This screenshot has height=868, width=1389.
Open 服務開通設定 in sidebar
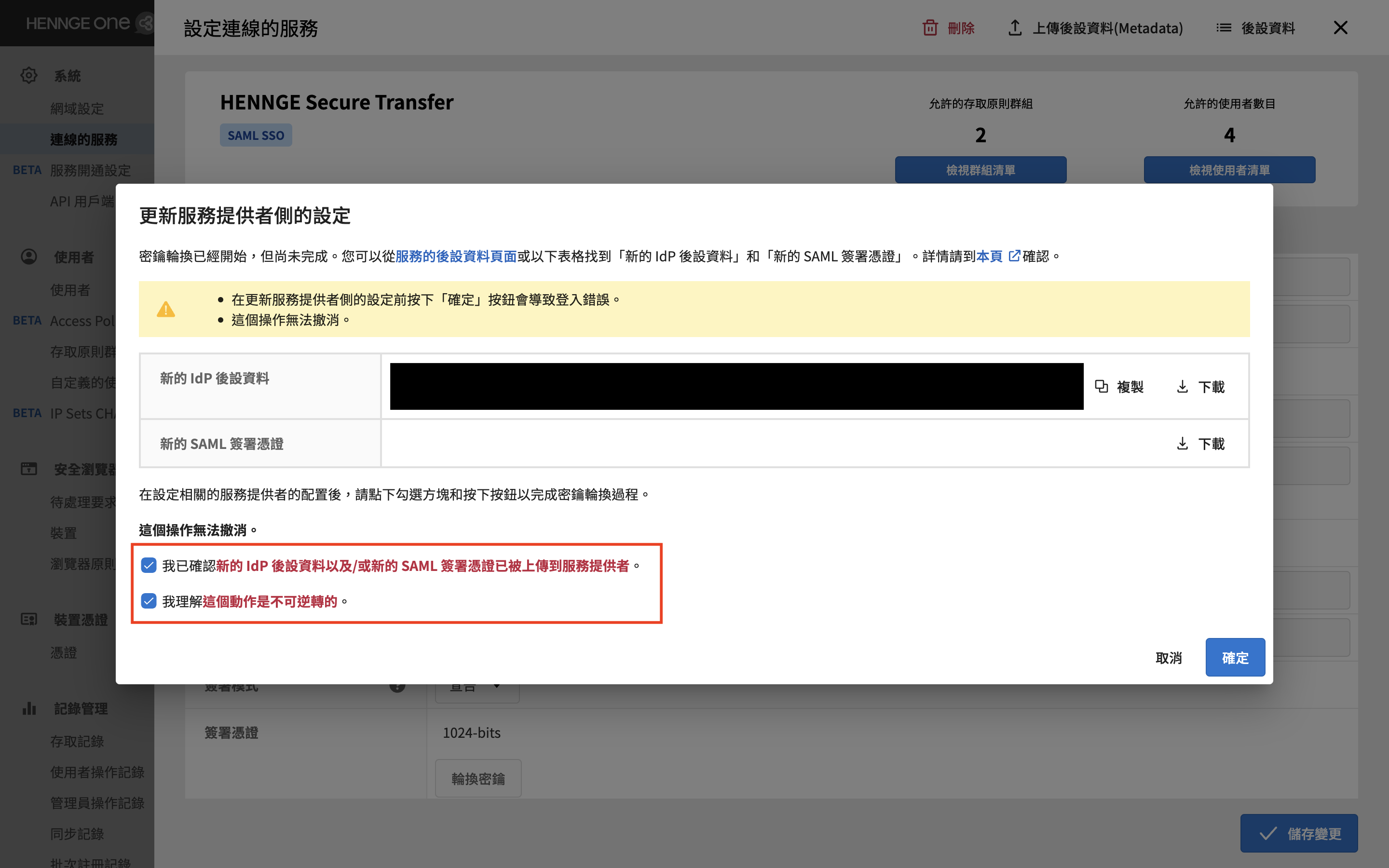point(91,171)
